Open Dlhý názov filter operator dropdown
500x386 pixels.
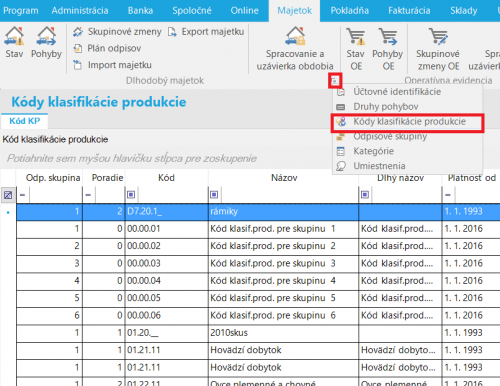click(x=365, y=194)
